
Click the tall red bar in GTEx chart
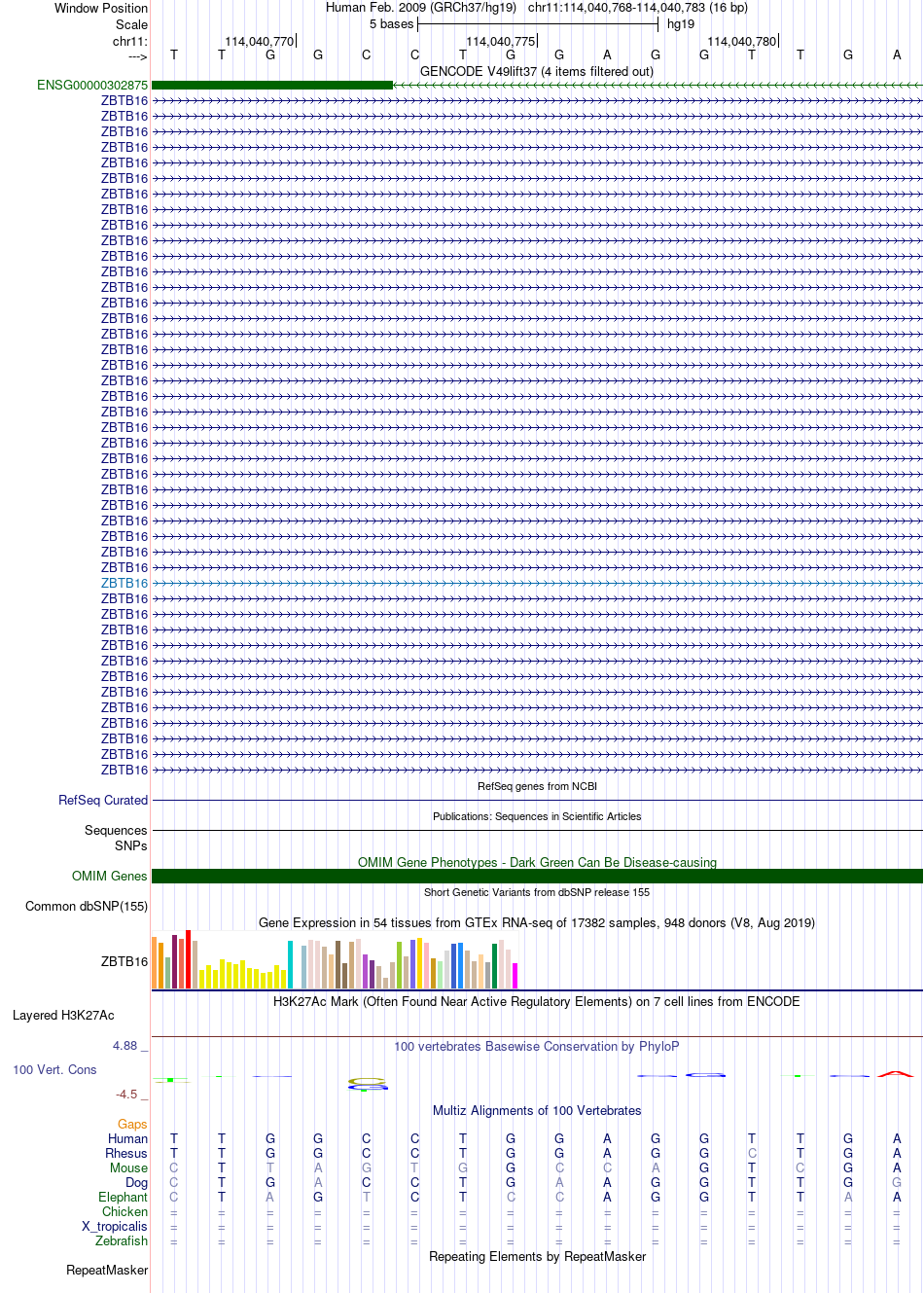189,959
